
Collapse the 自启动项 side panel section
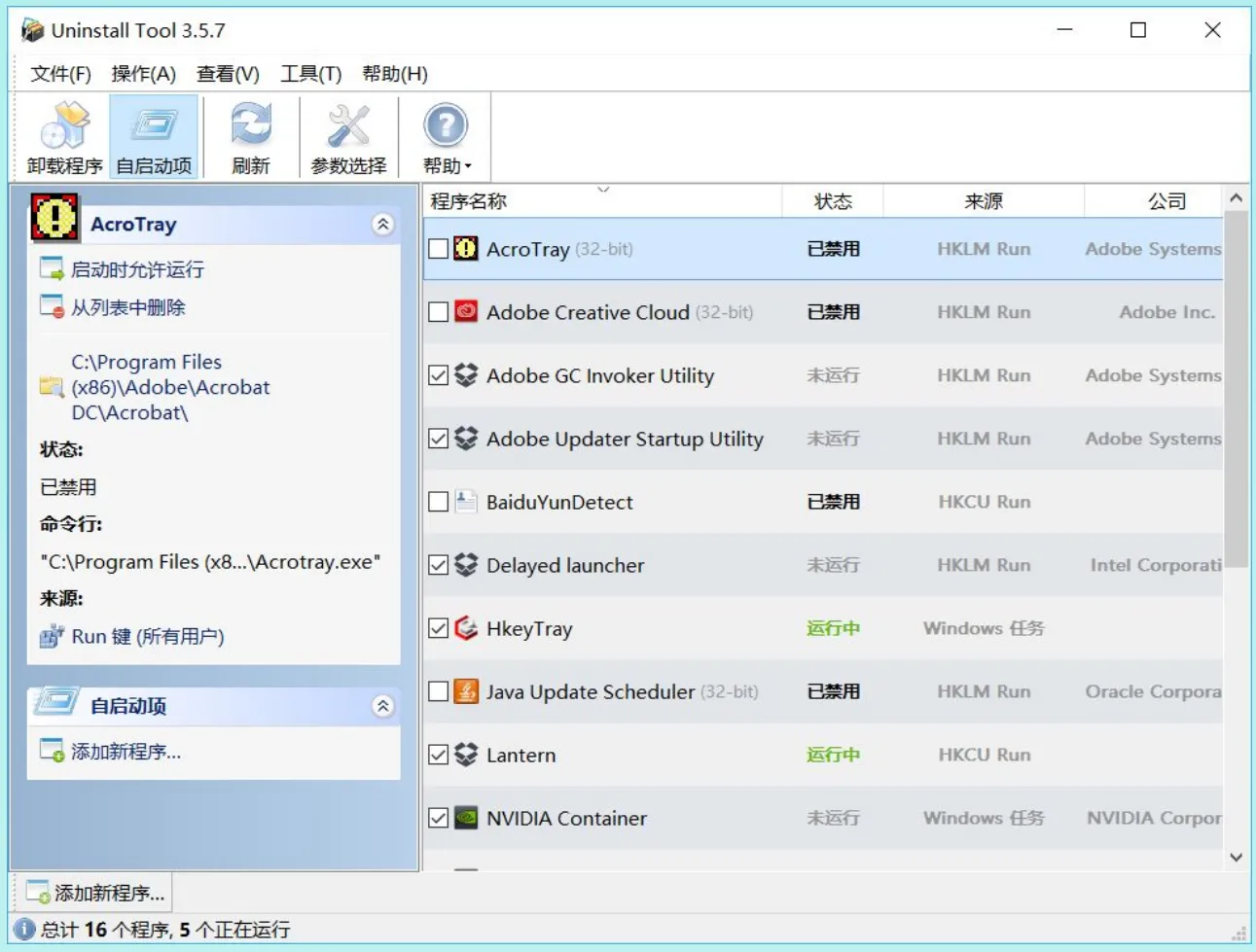point(383,706)
